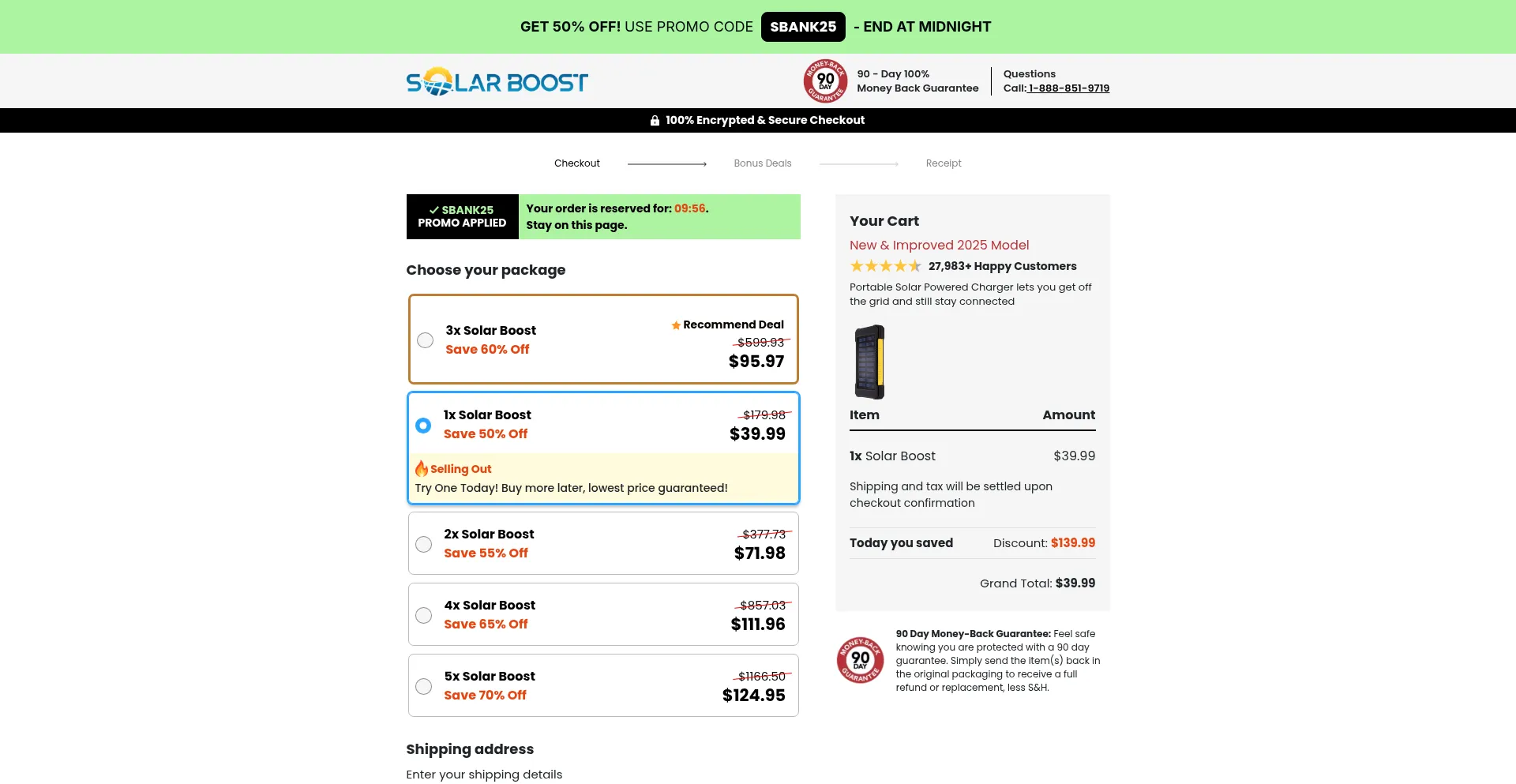This screenshot has height=784, width=1516.
Task: Click the 90 Day money-back badge in header
Action: click(x=825, y=81)
